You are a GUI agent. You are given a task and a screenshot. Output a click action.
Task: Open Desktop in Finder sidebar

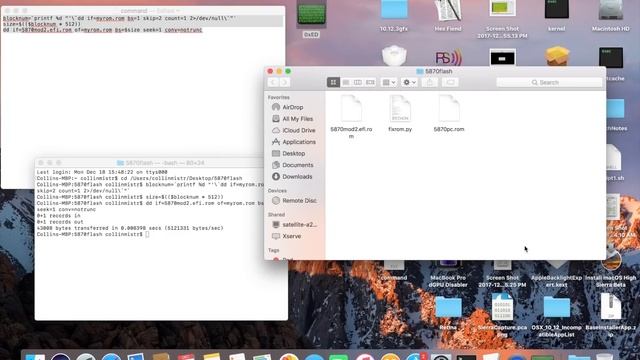click(x=294, y=153)
